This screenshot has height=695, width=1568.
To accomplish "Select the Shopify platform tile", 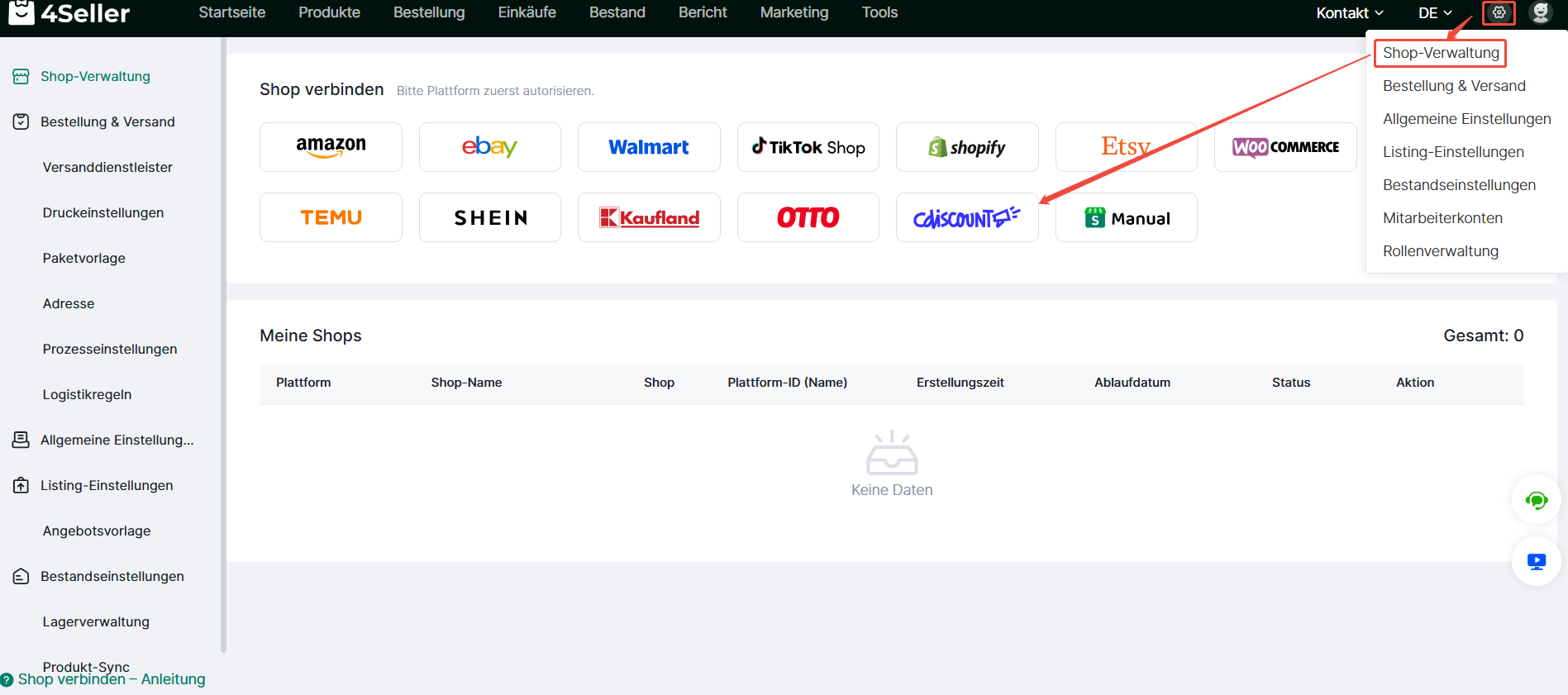I will tap(967, 147).
